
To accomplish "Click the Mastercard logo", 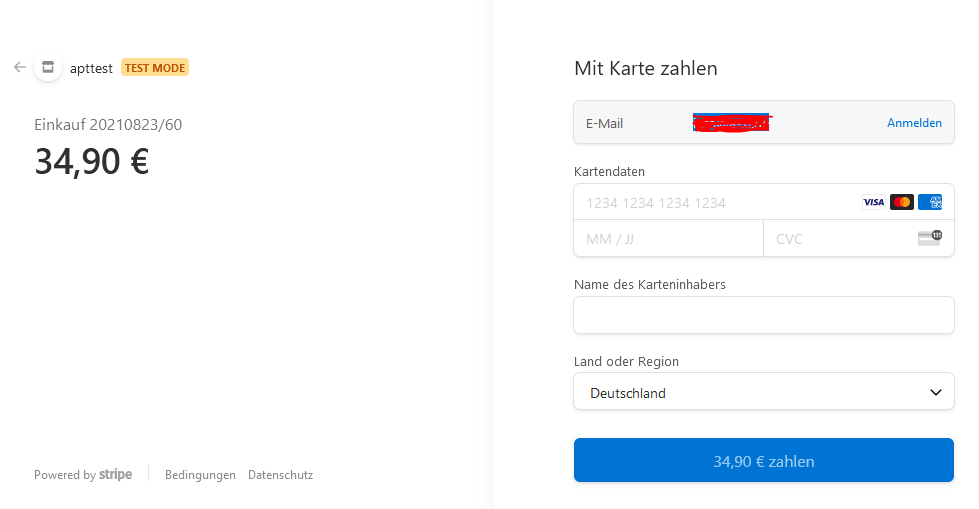I will 901,202.
